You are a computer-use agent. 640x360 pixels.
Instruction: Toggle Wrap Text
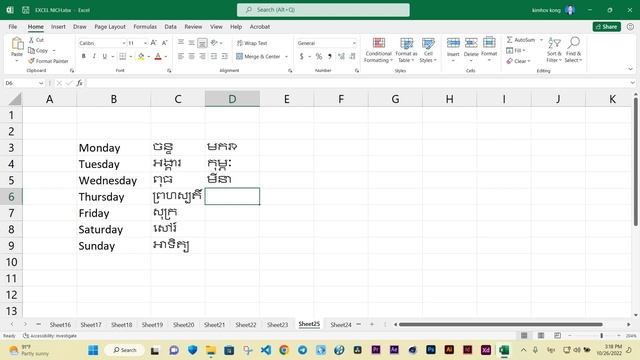pos(252,43)
